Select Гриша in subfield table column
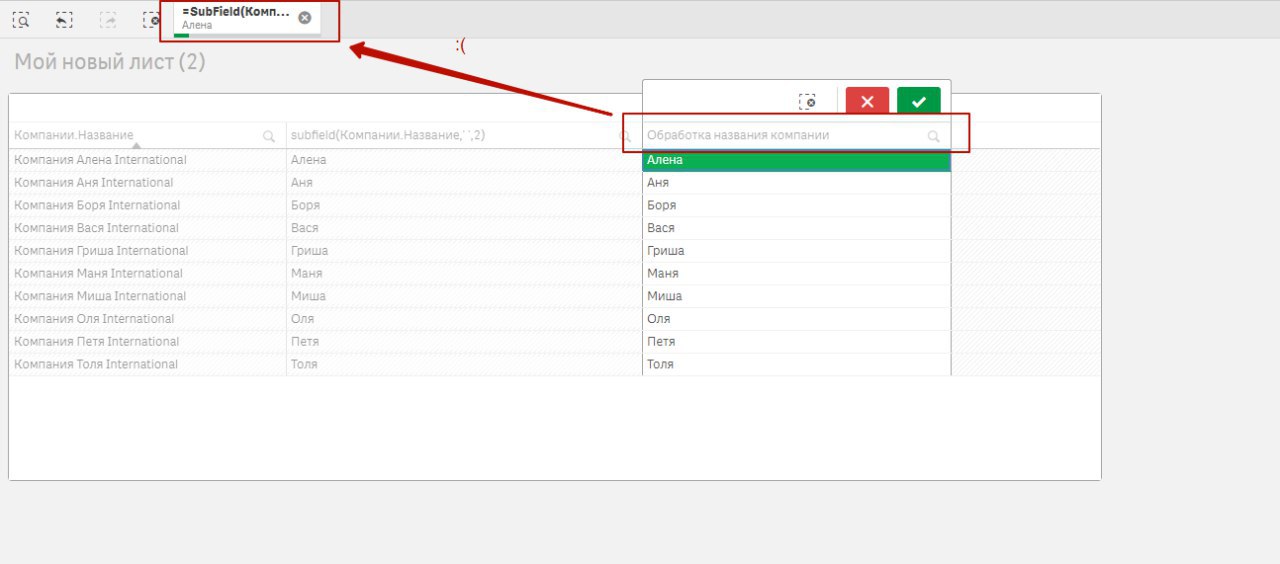 pyautogui.click(x=464, y=250)
